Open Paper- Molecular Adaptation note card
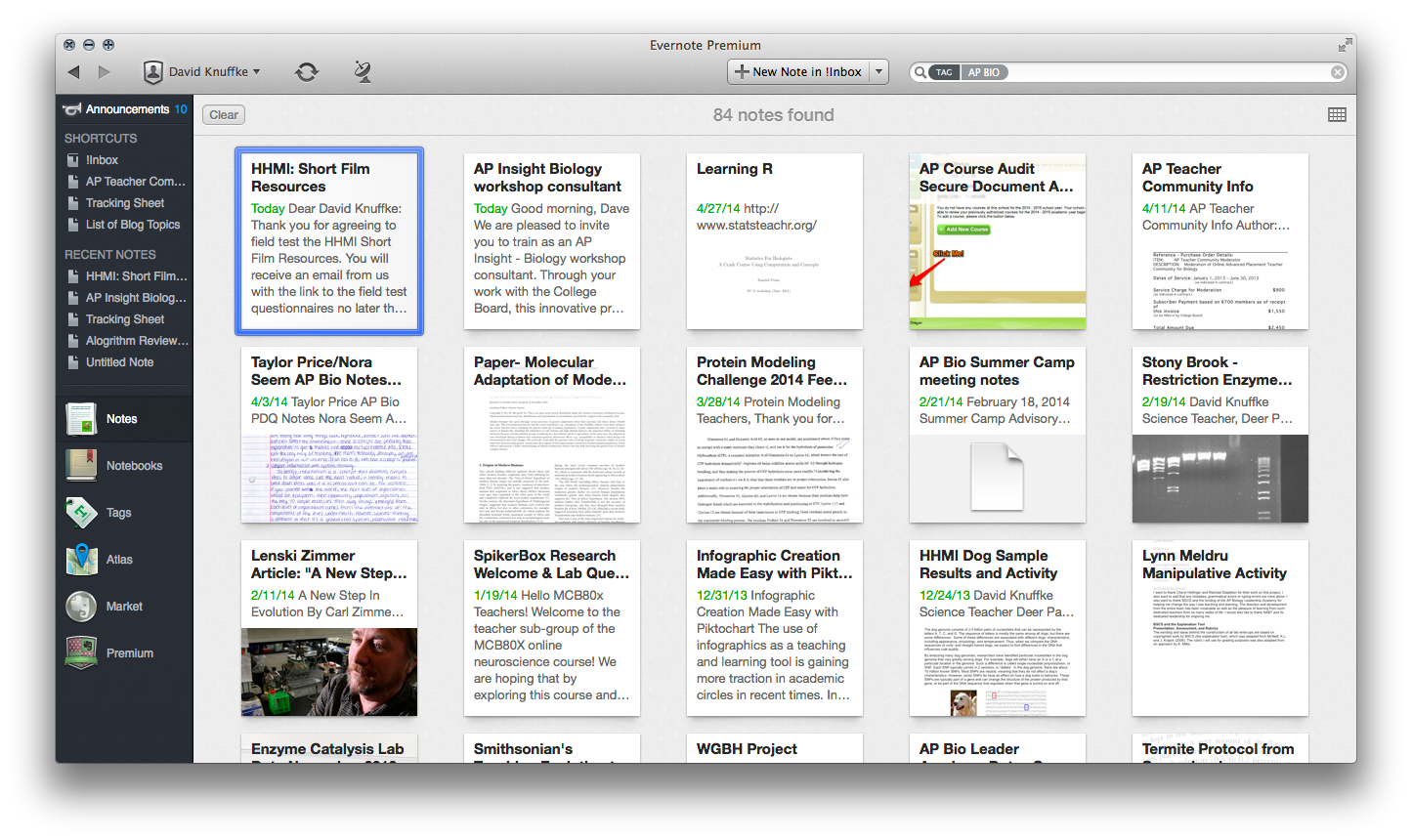Screen dimensions: 1412x840 (552, 435)
